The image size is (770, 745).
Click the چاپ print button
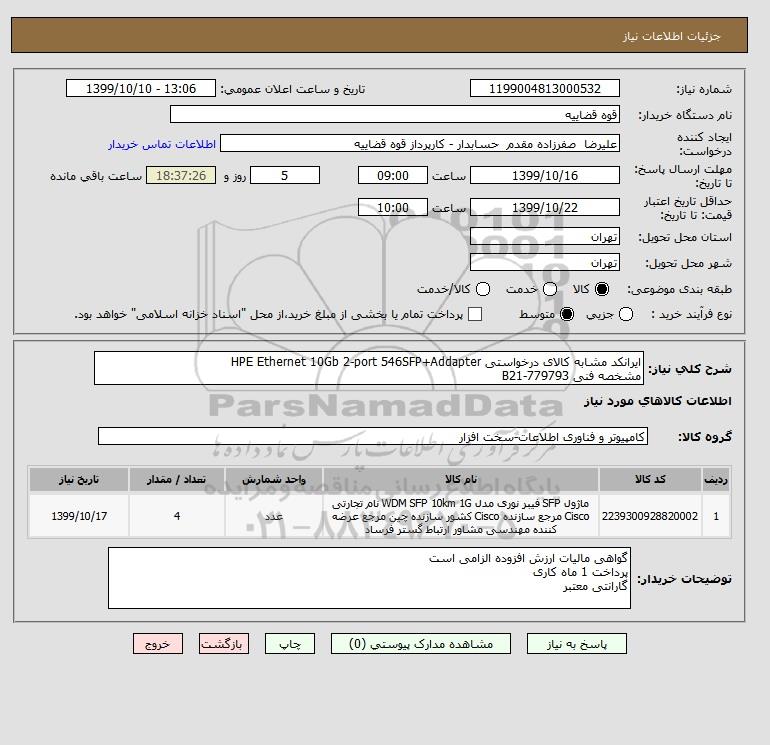click(290, 644)
